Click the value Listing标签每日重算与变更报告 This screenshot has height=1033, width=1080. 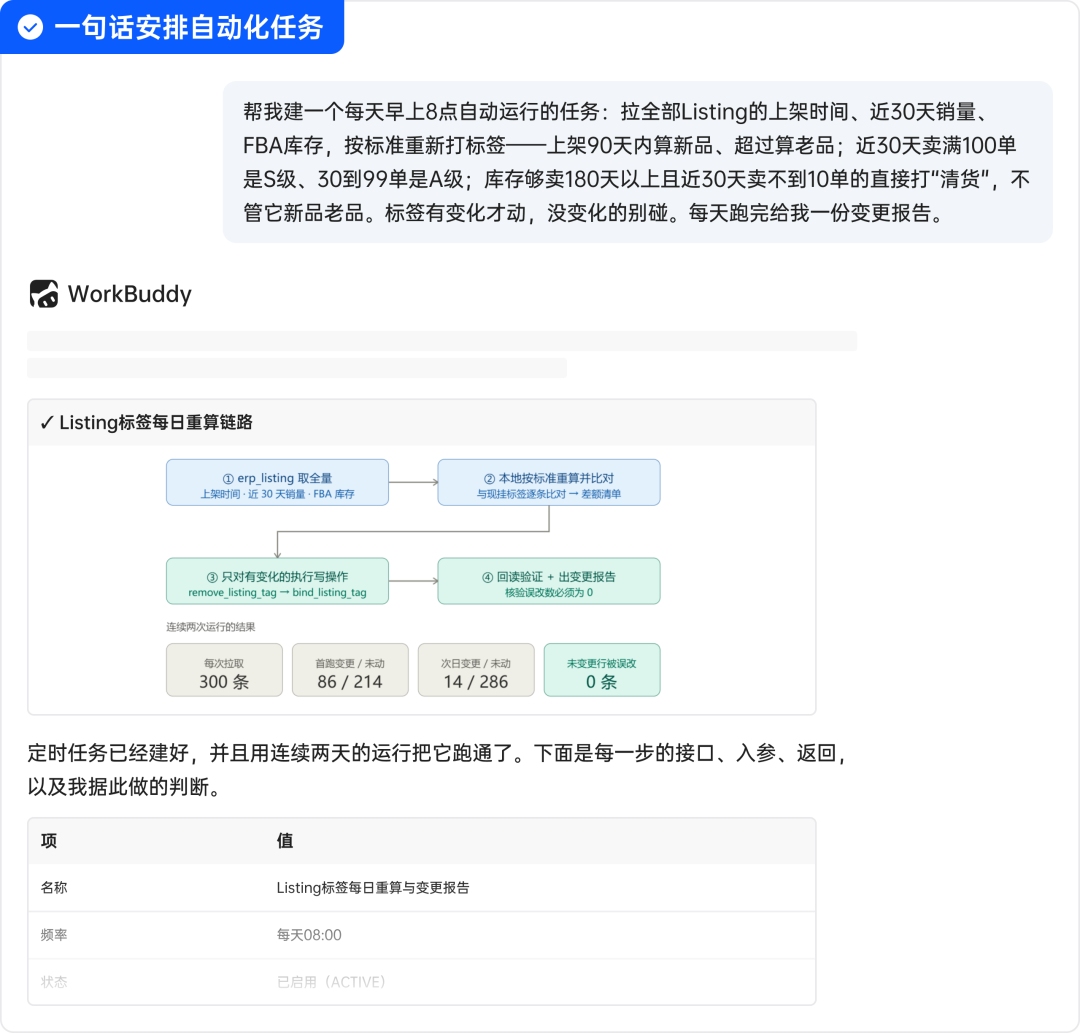click(x=373, y=888)
